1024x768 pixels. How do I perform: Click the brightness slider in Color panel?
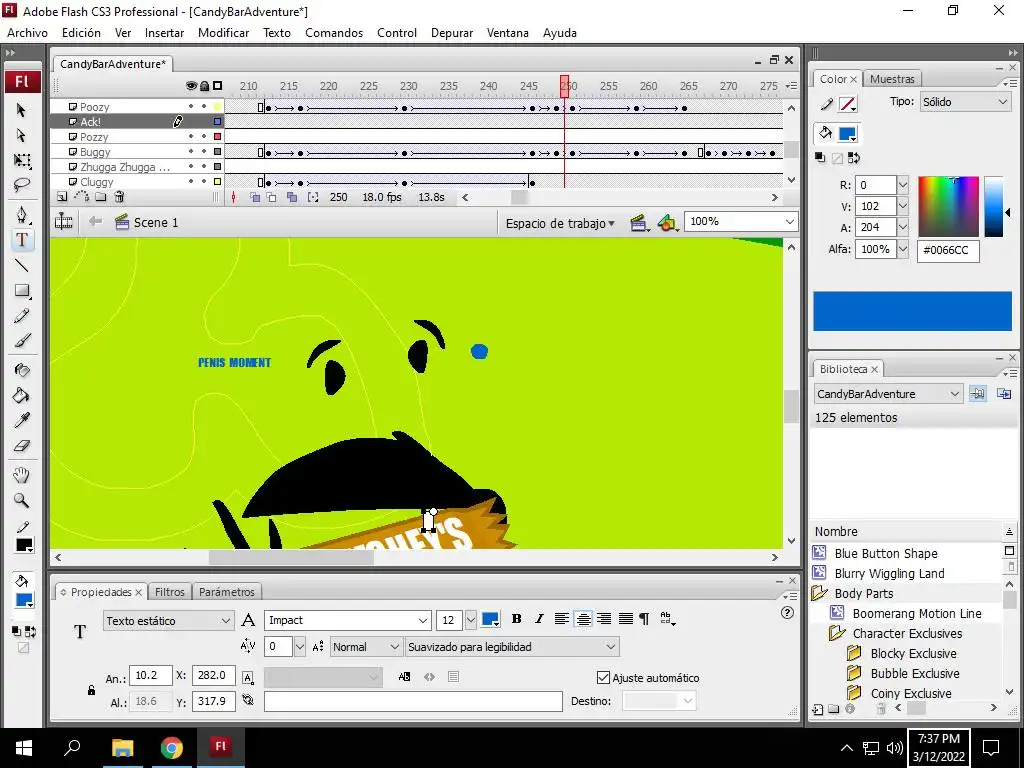993,206
